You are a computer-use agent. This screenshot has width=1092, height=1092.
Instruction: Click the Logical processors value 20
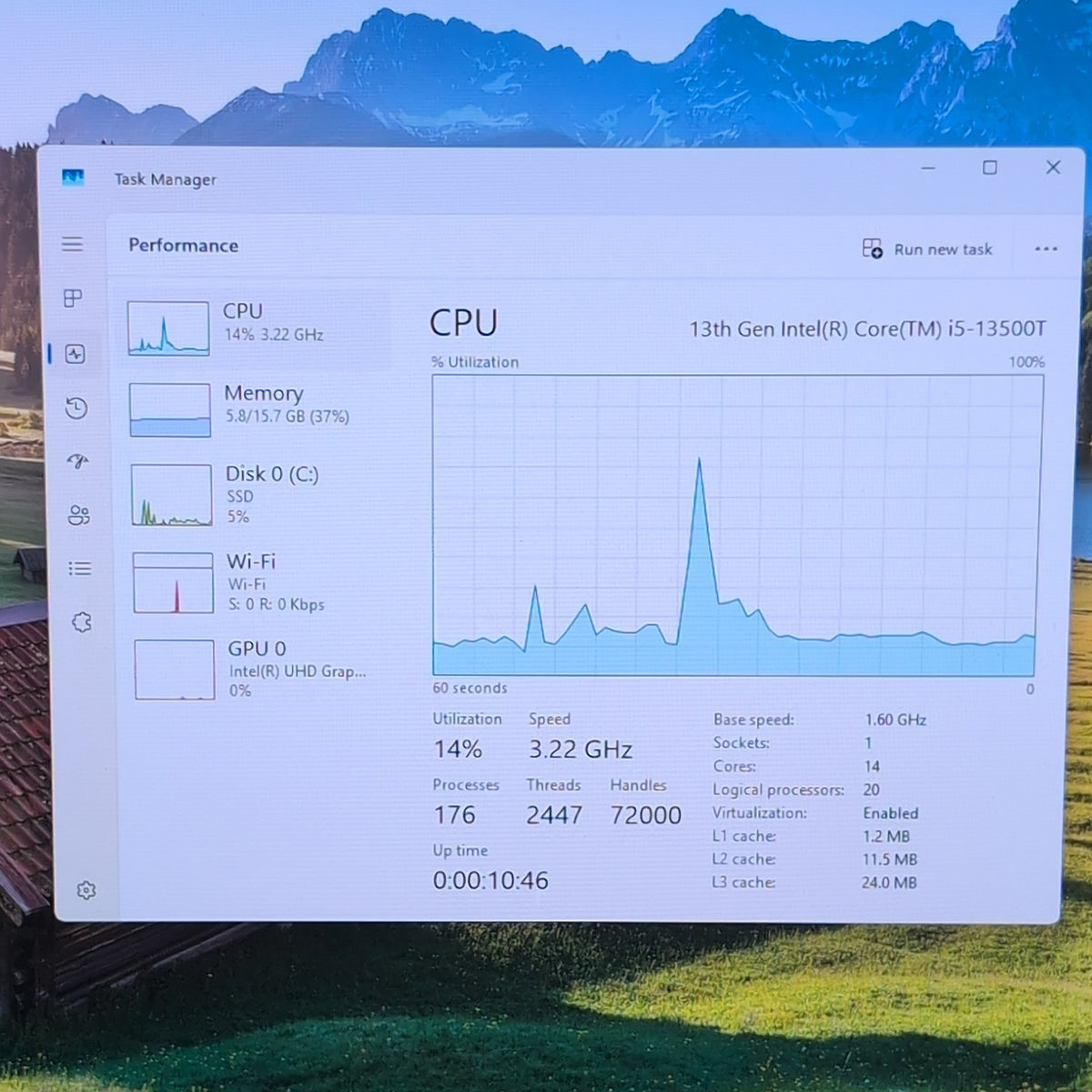(x=872, y=790)
